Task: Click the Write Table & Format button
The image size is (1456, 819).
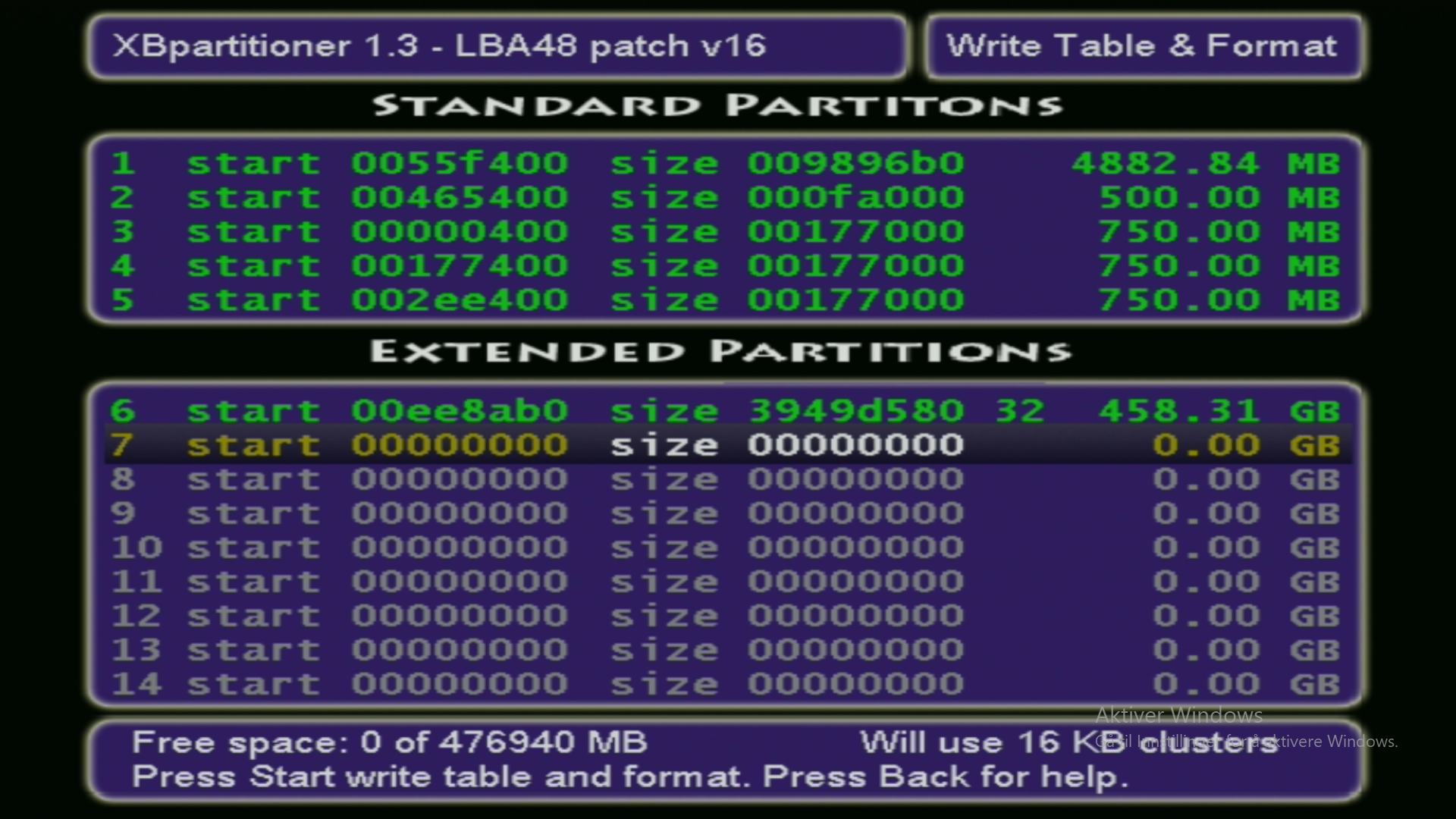Action: point(1144,46)
